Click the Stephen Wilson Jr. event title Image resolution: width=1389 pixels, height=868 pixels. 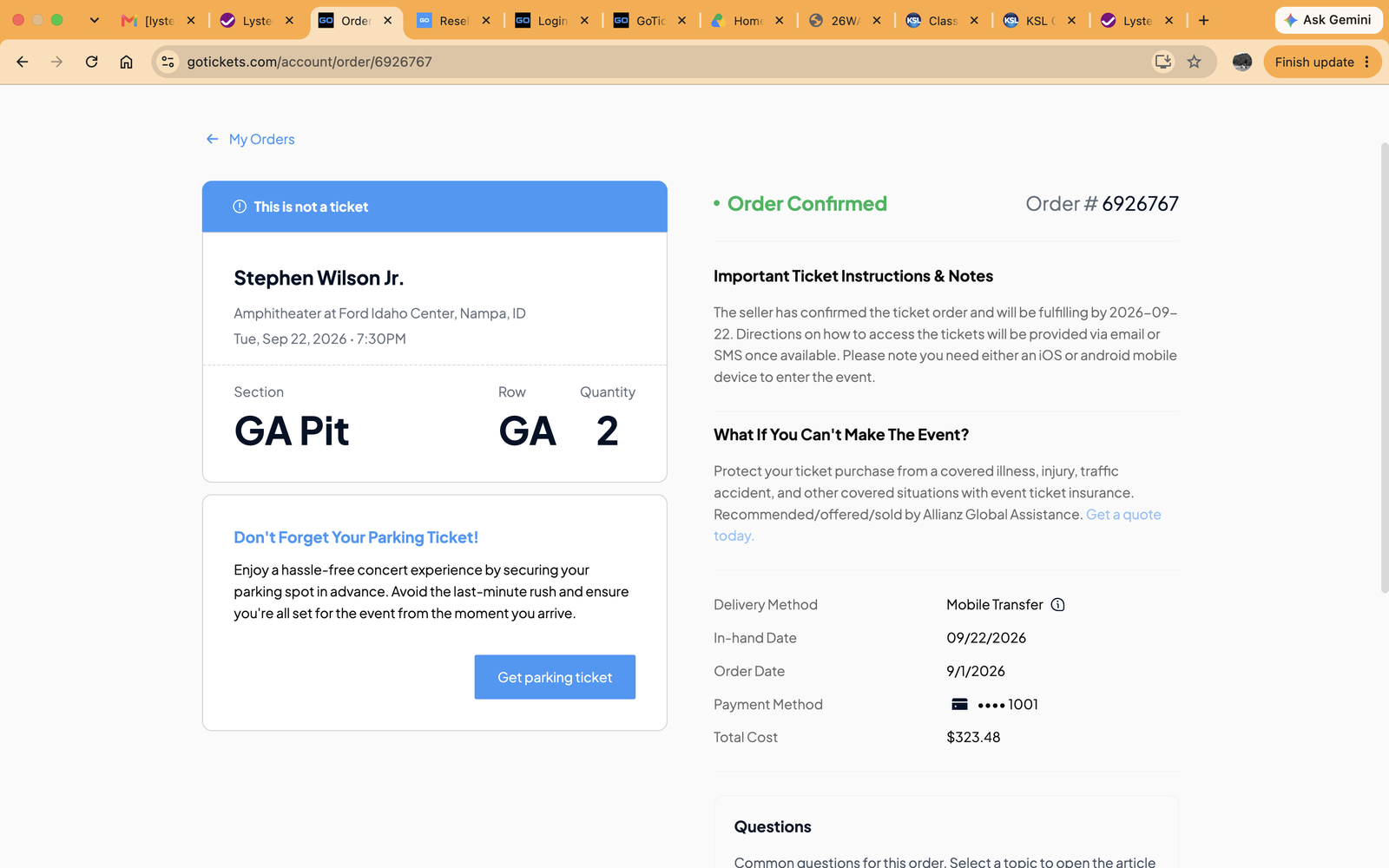319,278
